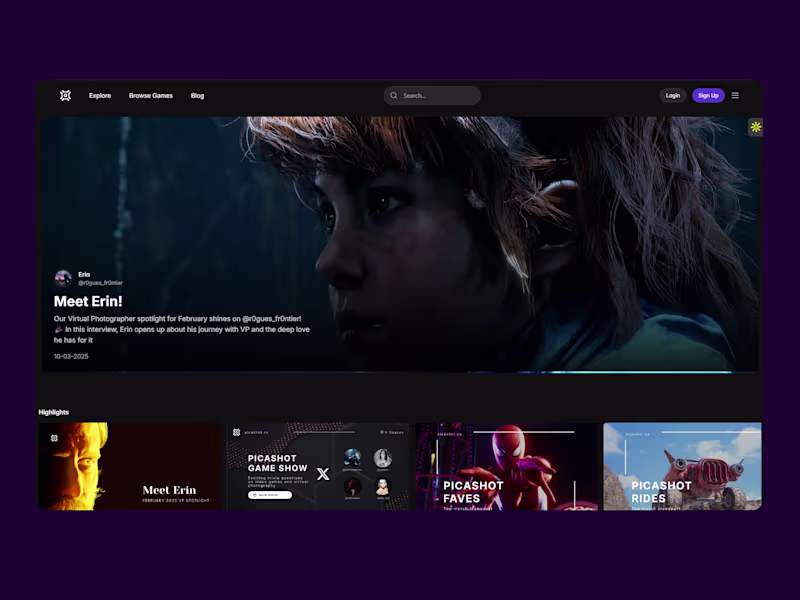This screenshot has height=600, width=800.
Task: Open the Picashot Game Show card
Action: pyautogui.click(x=318, y=466)
